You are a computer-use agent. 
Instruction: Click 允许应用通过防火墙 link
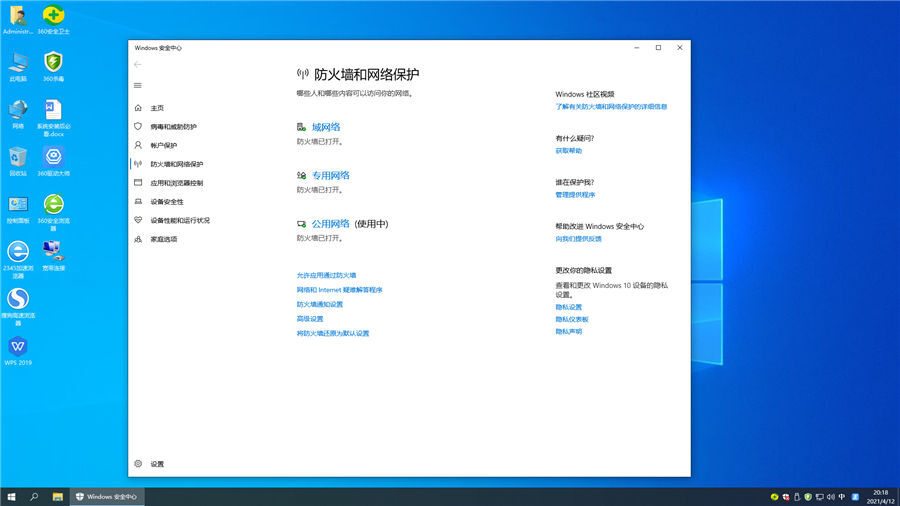(326, 275)
